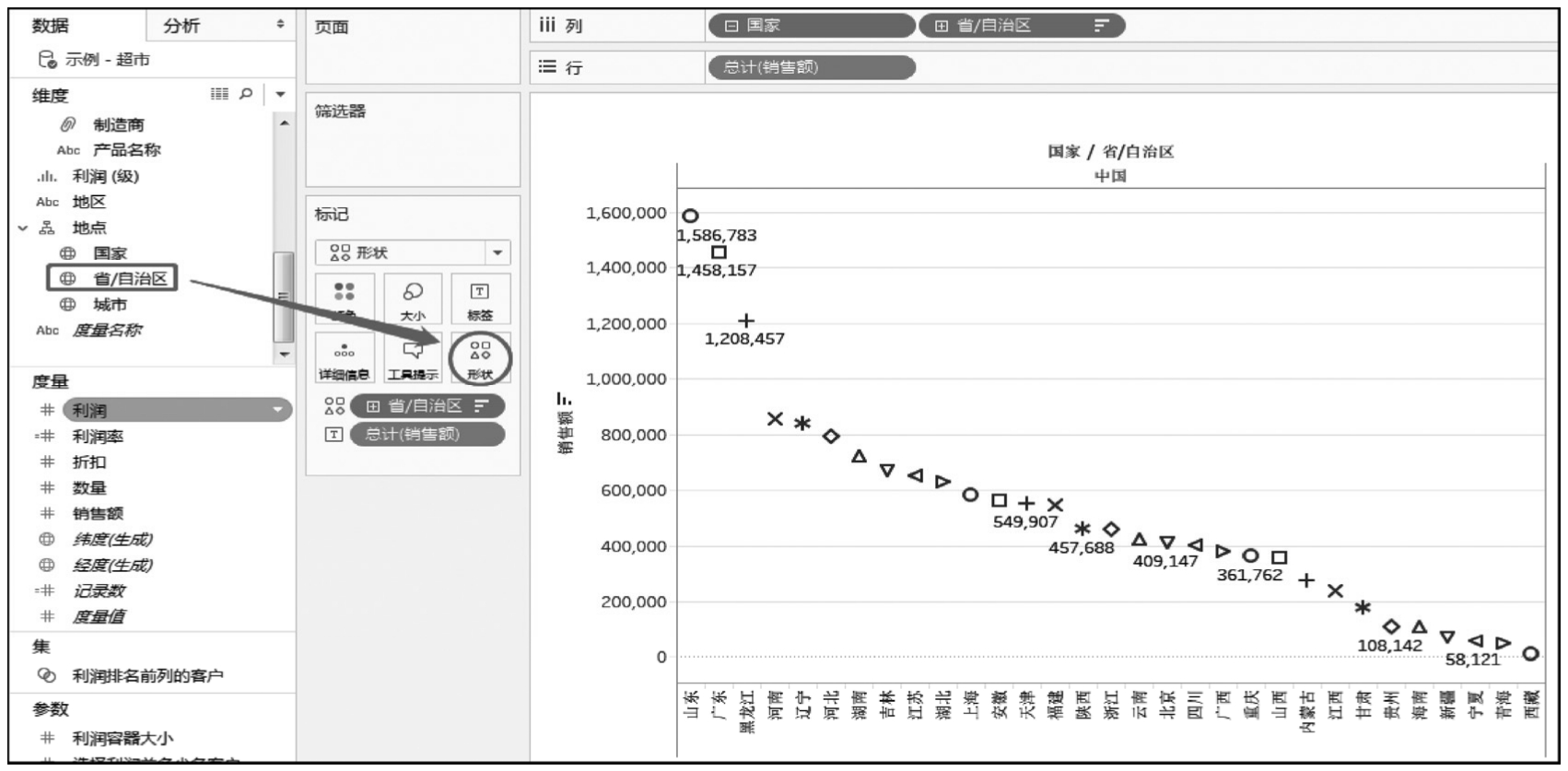Click the 示例 - 超市 data source
This screenshot has height=771, width=1568.
pyautogui.click(x=106, y=60)
